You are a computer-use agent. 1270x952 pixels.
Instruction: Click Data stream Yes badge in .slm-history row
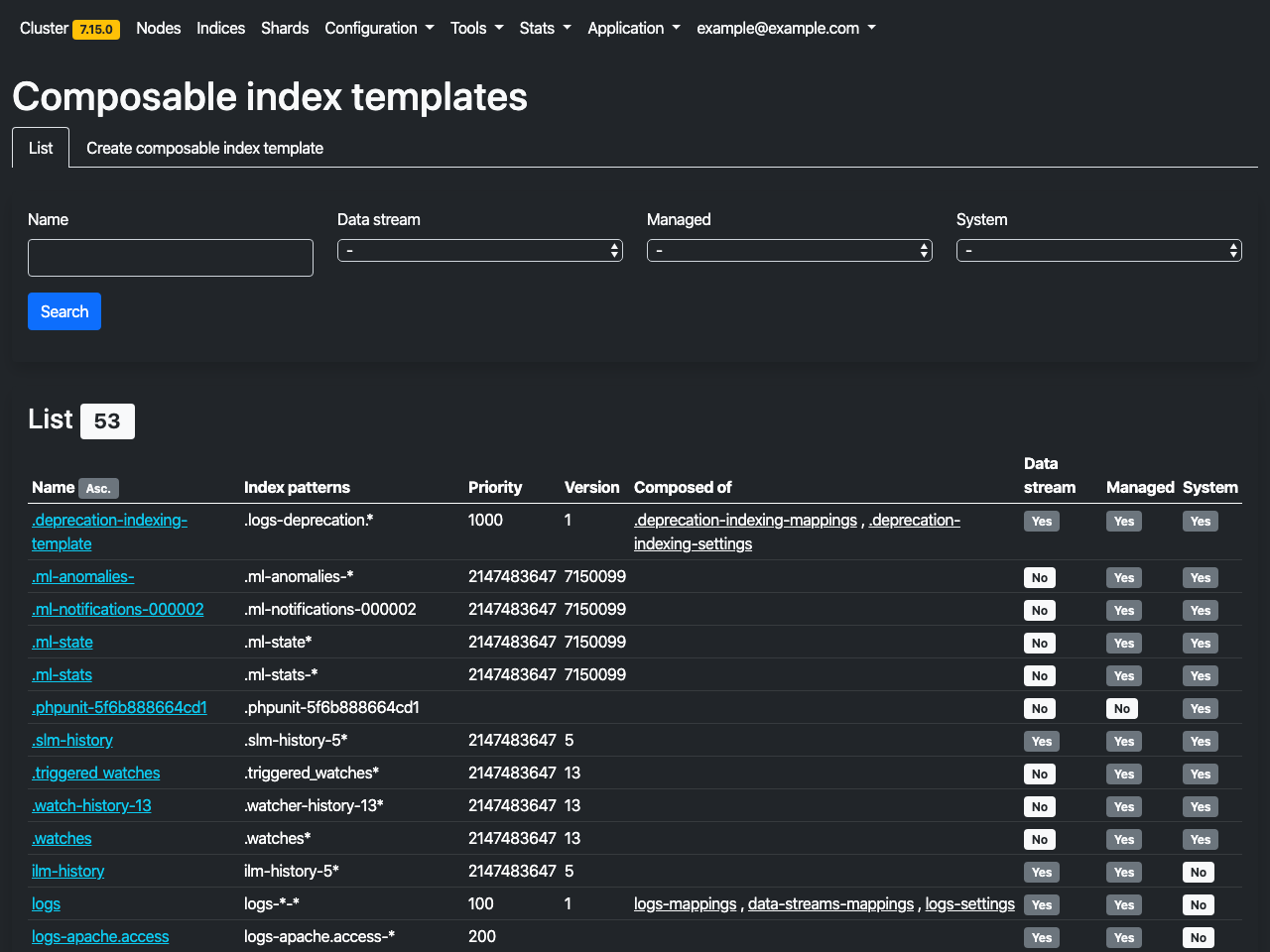(1042, 741)
